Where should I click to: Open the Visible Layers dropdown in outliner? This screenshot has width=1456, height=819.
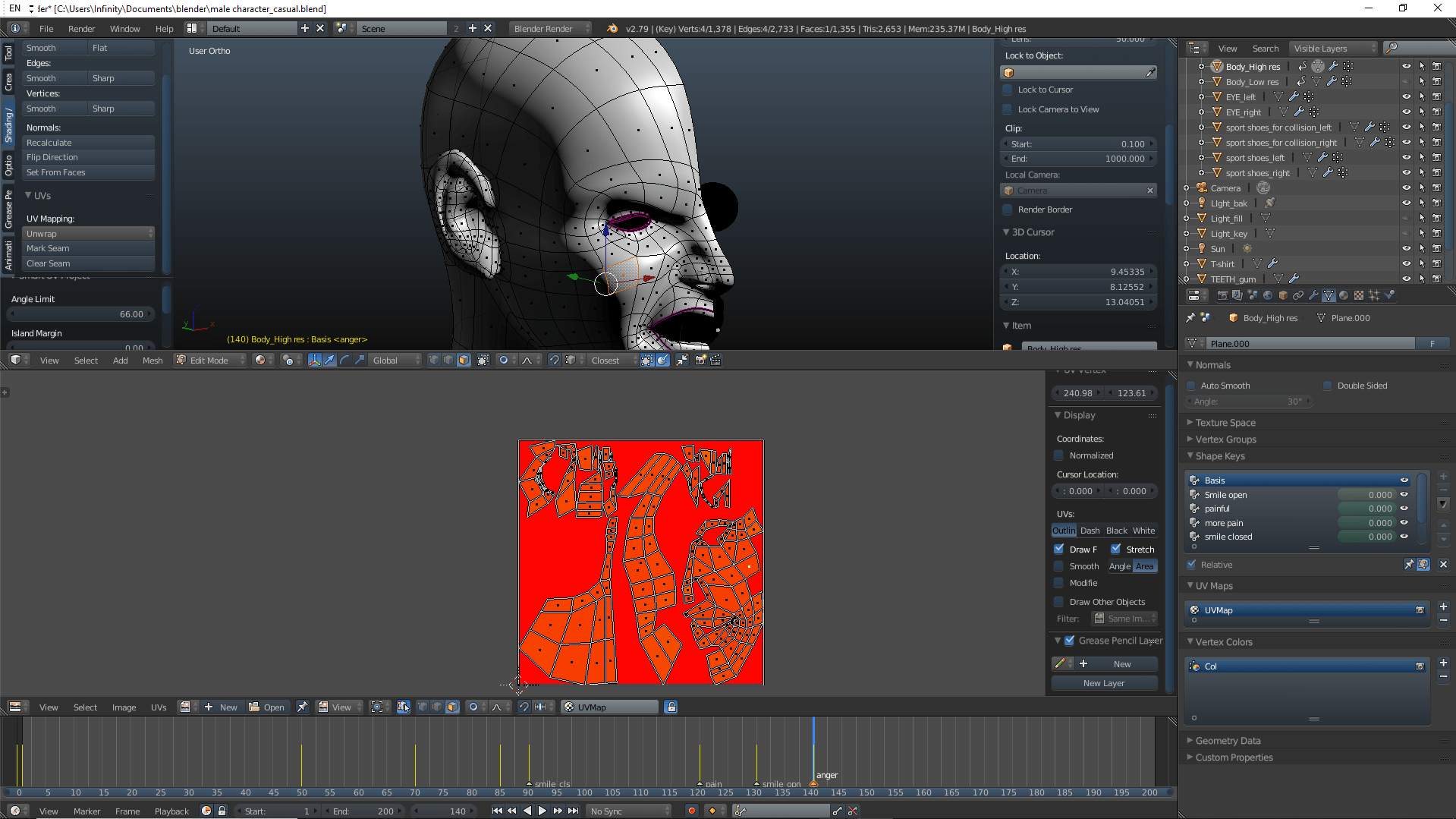coord(1334,48)
